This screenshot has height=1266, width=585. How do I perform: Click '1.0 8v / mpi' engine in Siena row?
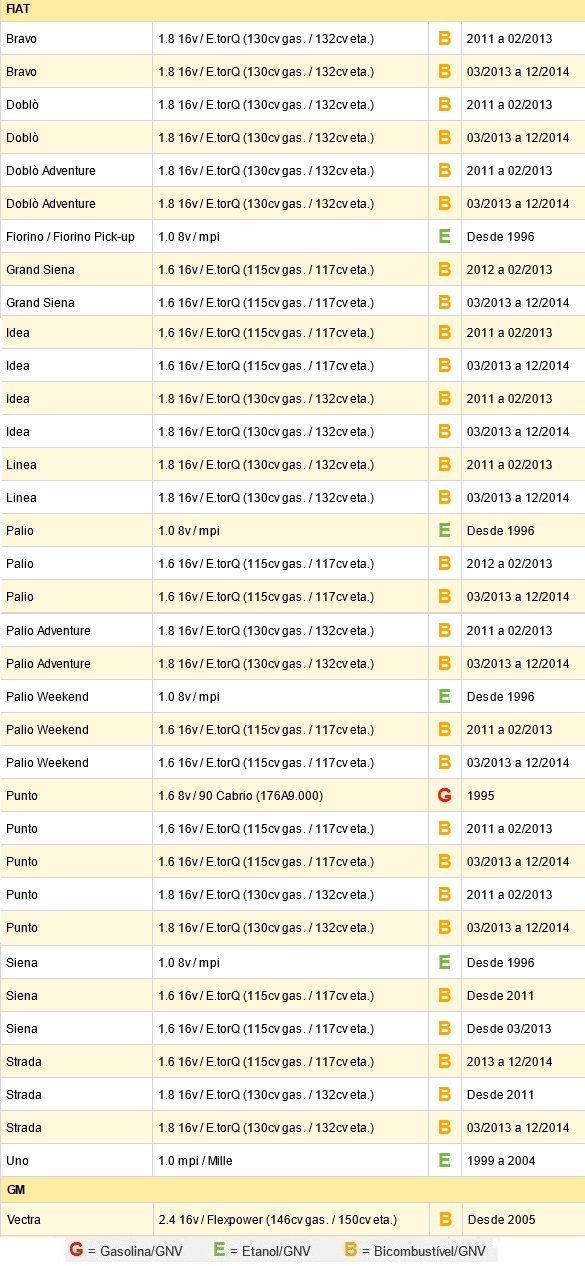[x=189, y=963]
